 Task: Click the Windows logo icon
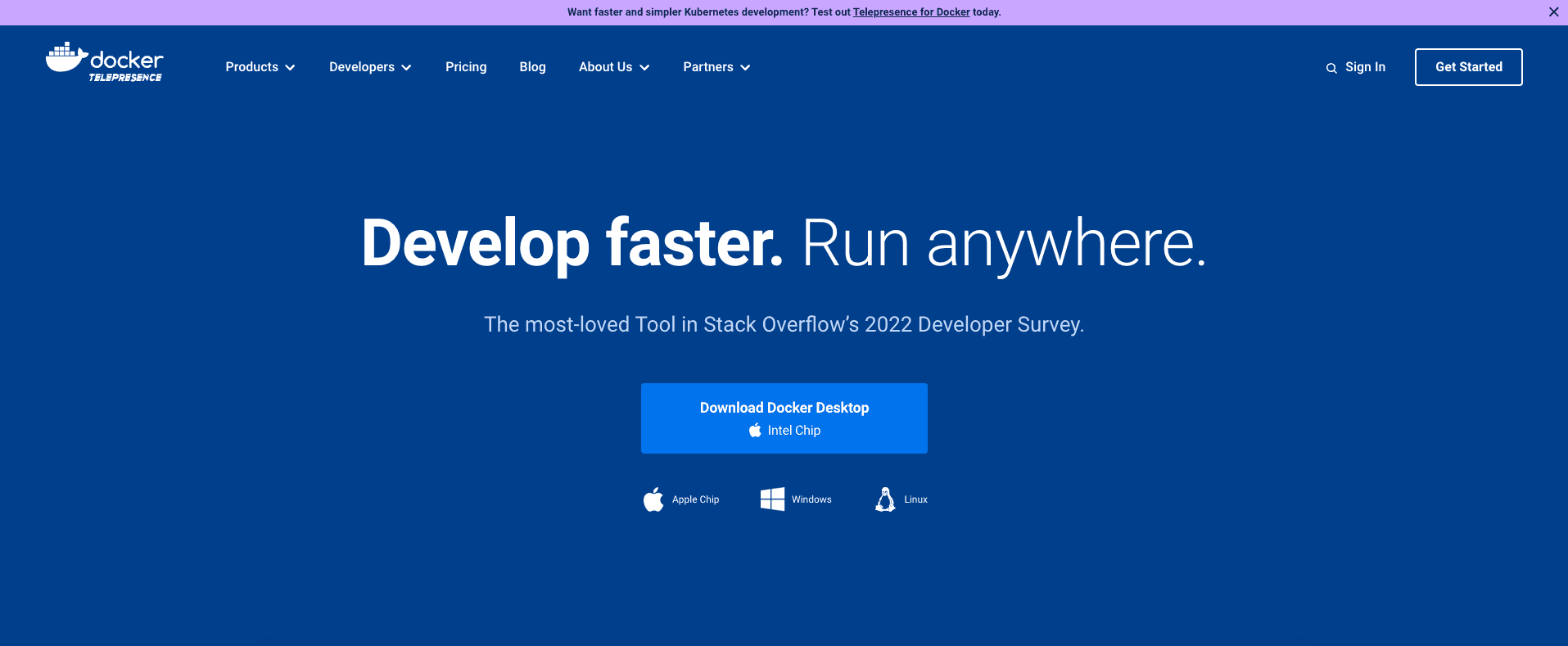pyautogui.click(x=772, y=499)
